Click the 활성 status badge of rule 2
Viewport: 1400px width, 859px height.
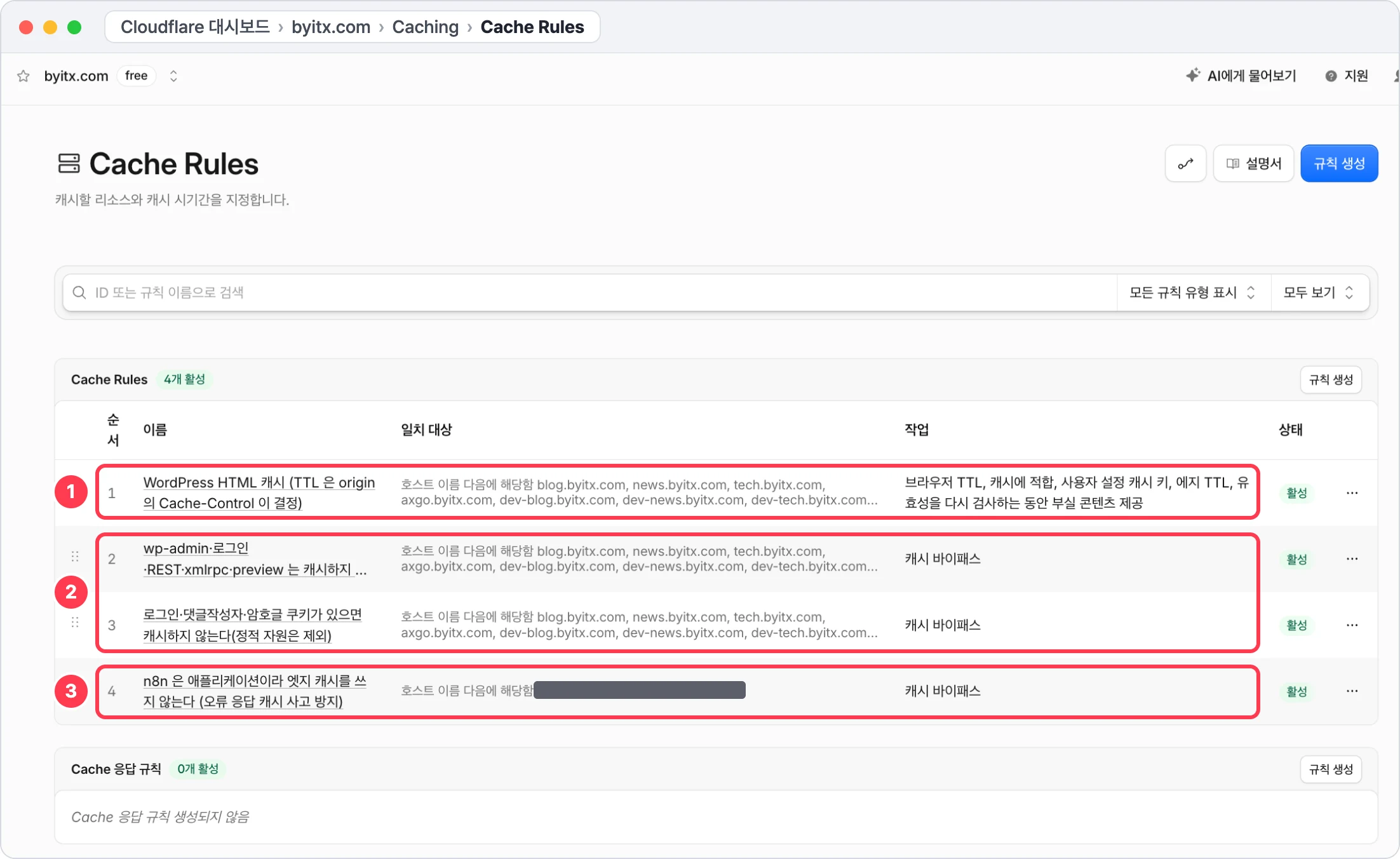[1296, 560]
